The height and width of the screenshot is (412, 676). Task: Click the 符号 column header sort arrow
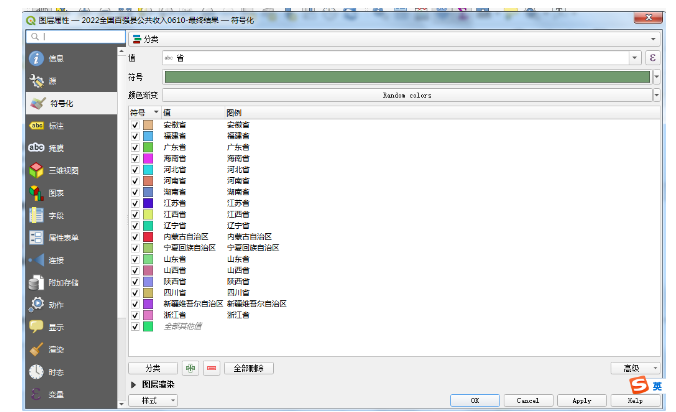(x=156, y=112)
